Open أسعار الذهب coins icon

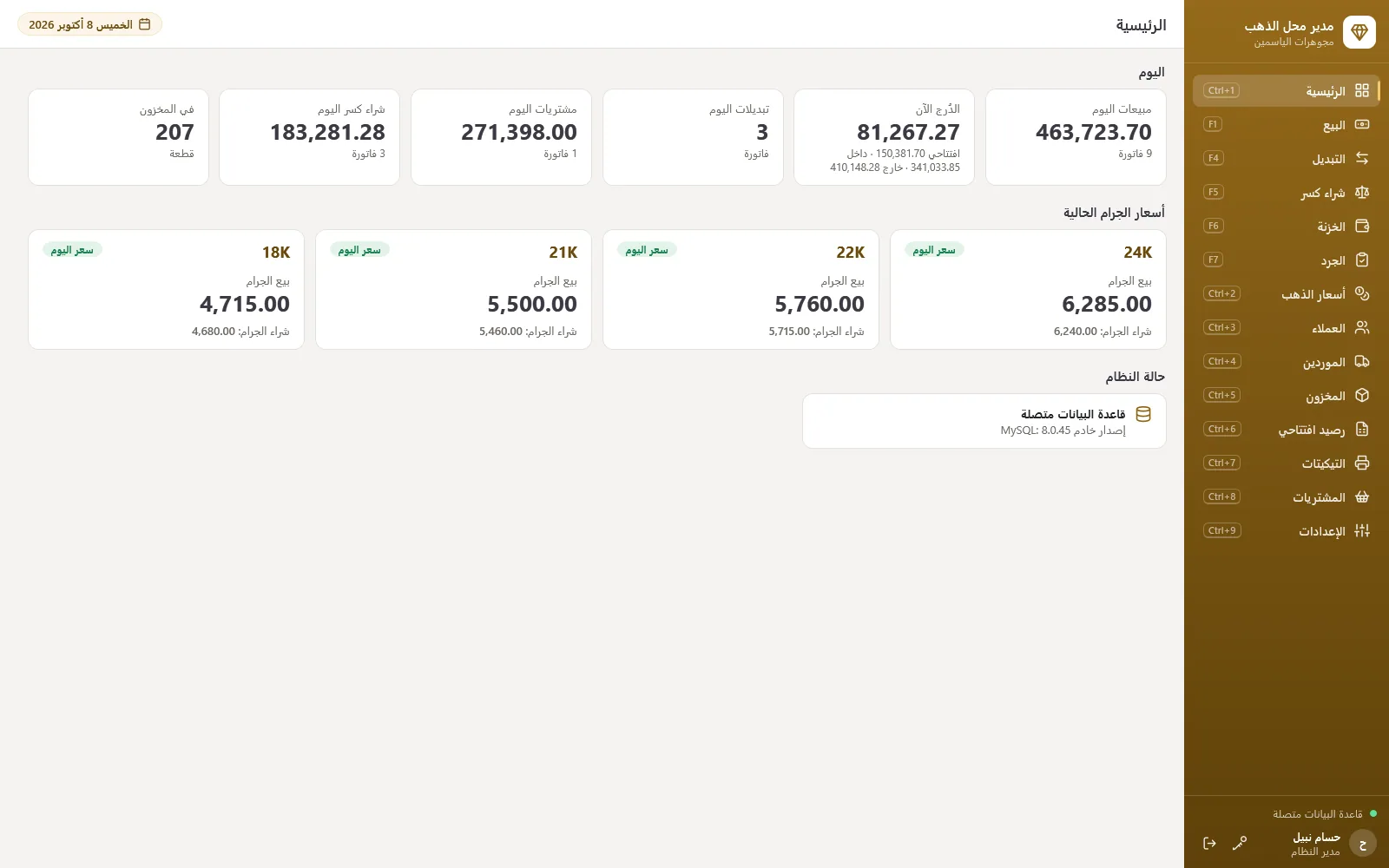click(x=1362, y=294)
